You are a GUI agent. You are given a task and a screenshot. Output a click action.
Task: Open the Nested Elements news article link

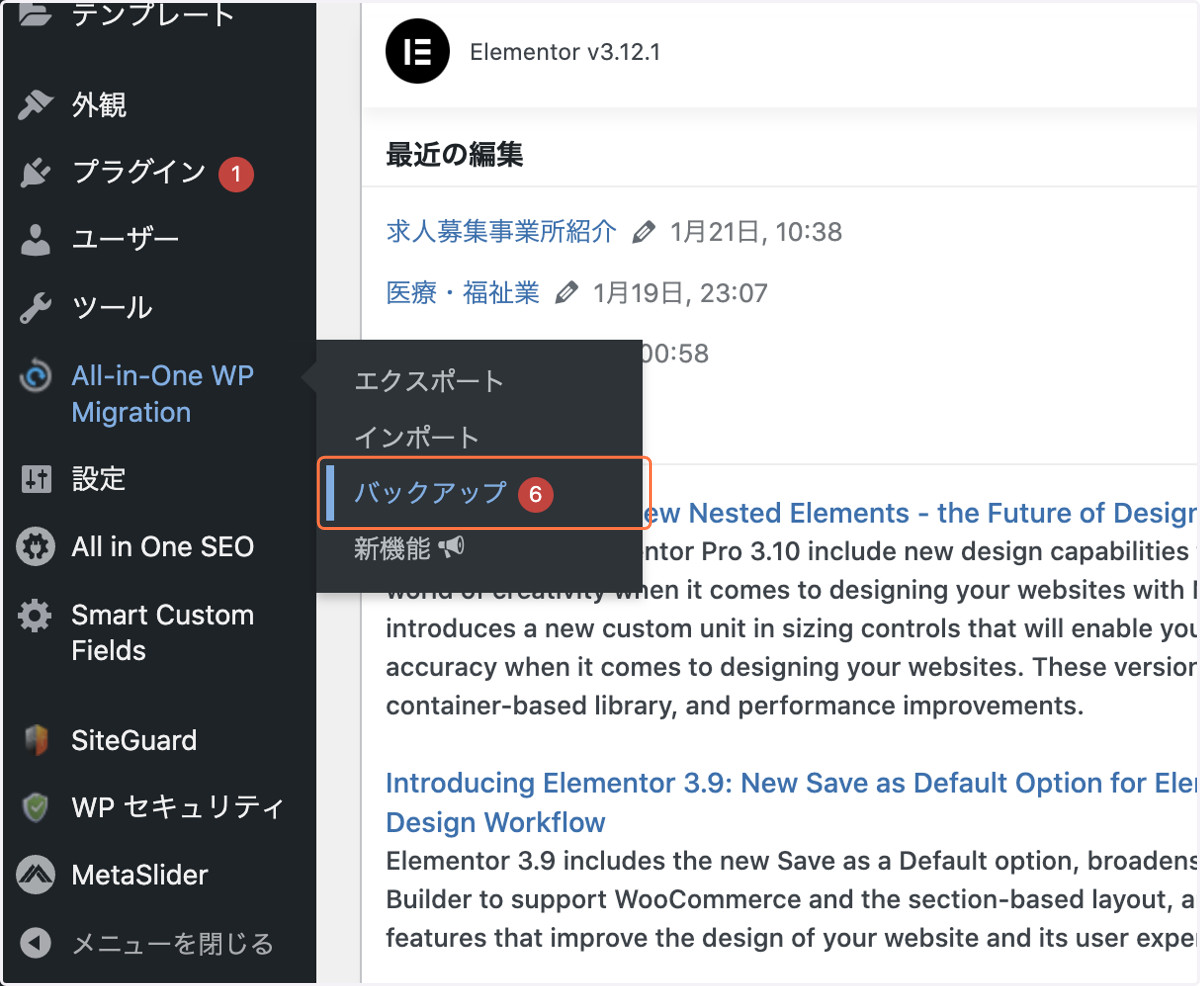click(x=920, y=514)
